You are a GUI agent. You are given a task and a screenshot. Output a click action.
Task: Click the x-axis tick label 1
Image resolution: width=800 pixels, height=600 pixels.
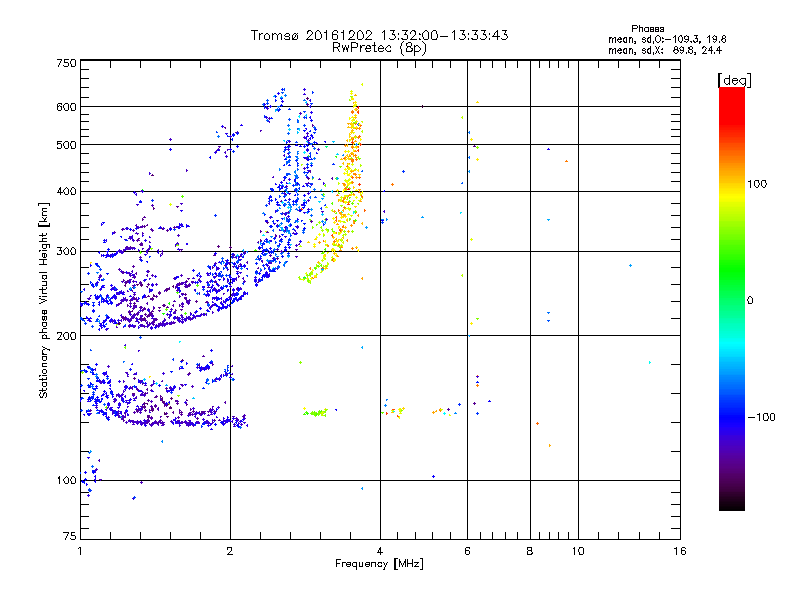pyautogui.click(x=80, y=551)
